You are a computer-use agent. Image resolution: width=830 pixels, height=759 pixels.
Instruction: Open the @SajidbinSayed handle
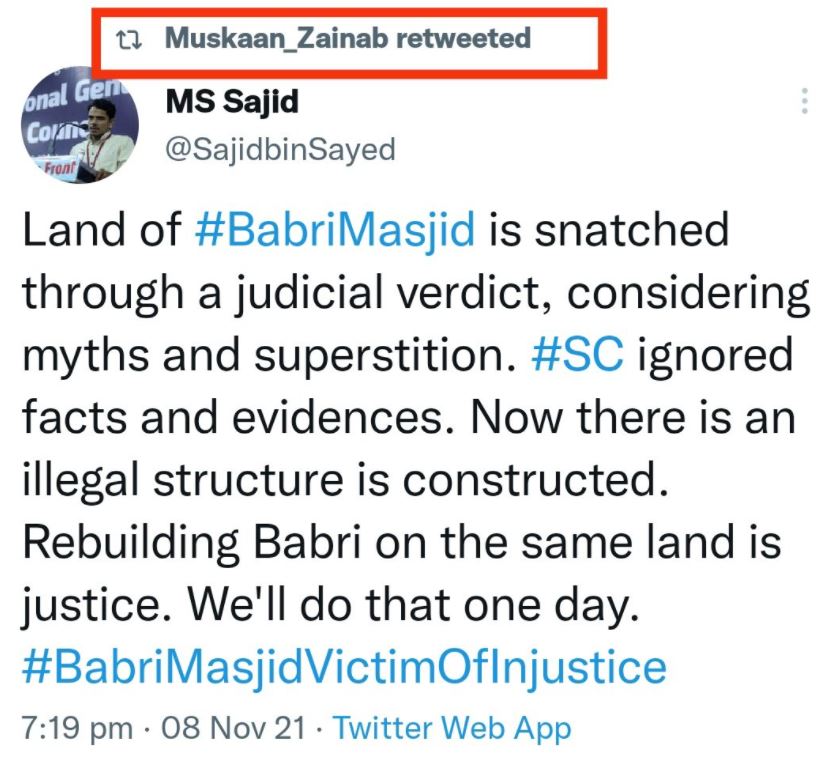(x=279, y=149)
